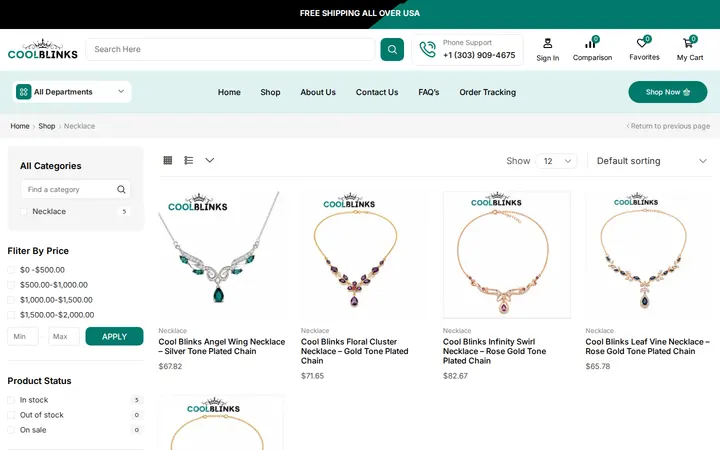Click the All Departments grid icon
Viewport: 720px width, 450px height.
point(23,92)
